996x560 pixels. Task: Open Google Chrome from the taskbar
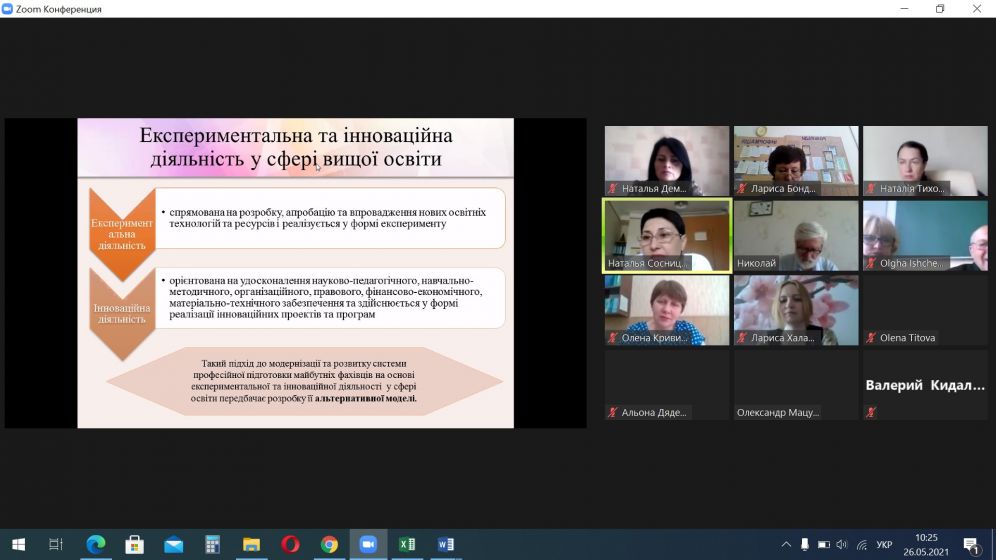[x=329, y=544]
